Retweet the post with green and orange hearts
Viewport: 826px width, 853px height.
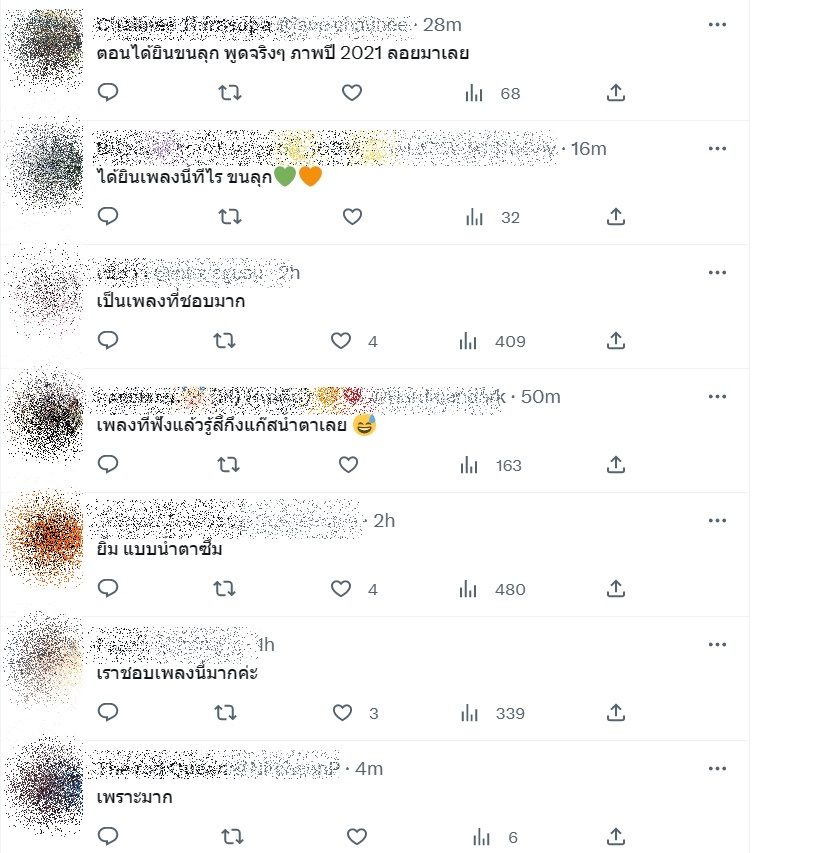tap(230, 217)
